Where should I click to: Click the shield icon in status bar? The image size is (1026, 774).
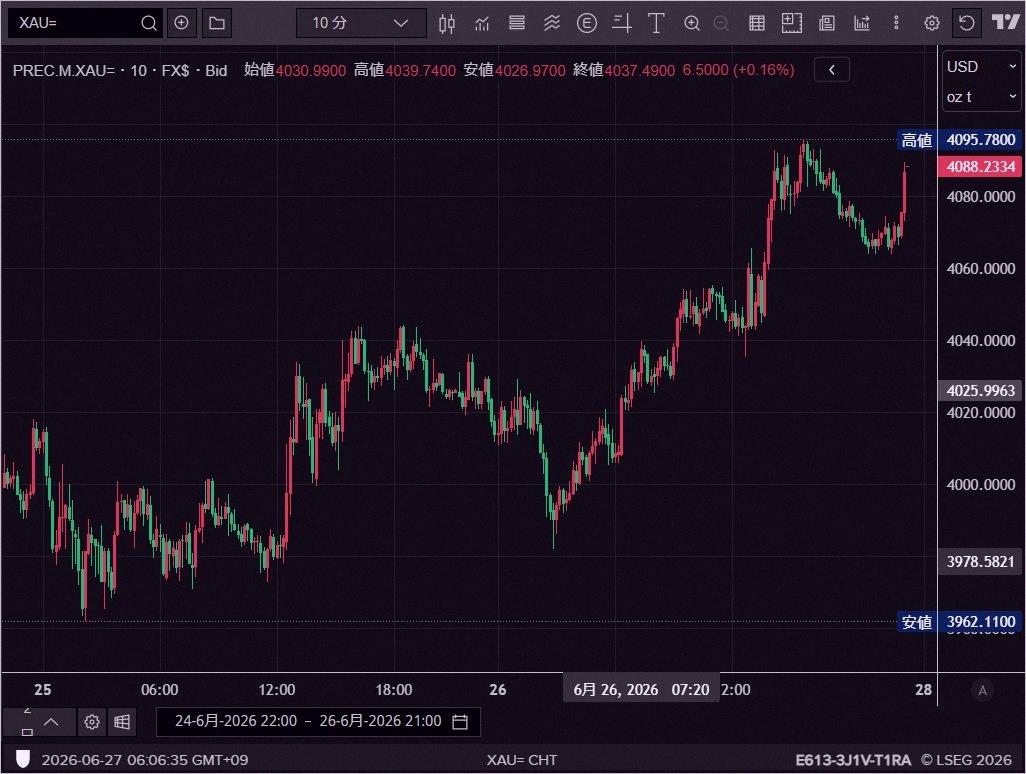[23, 759]
